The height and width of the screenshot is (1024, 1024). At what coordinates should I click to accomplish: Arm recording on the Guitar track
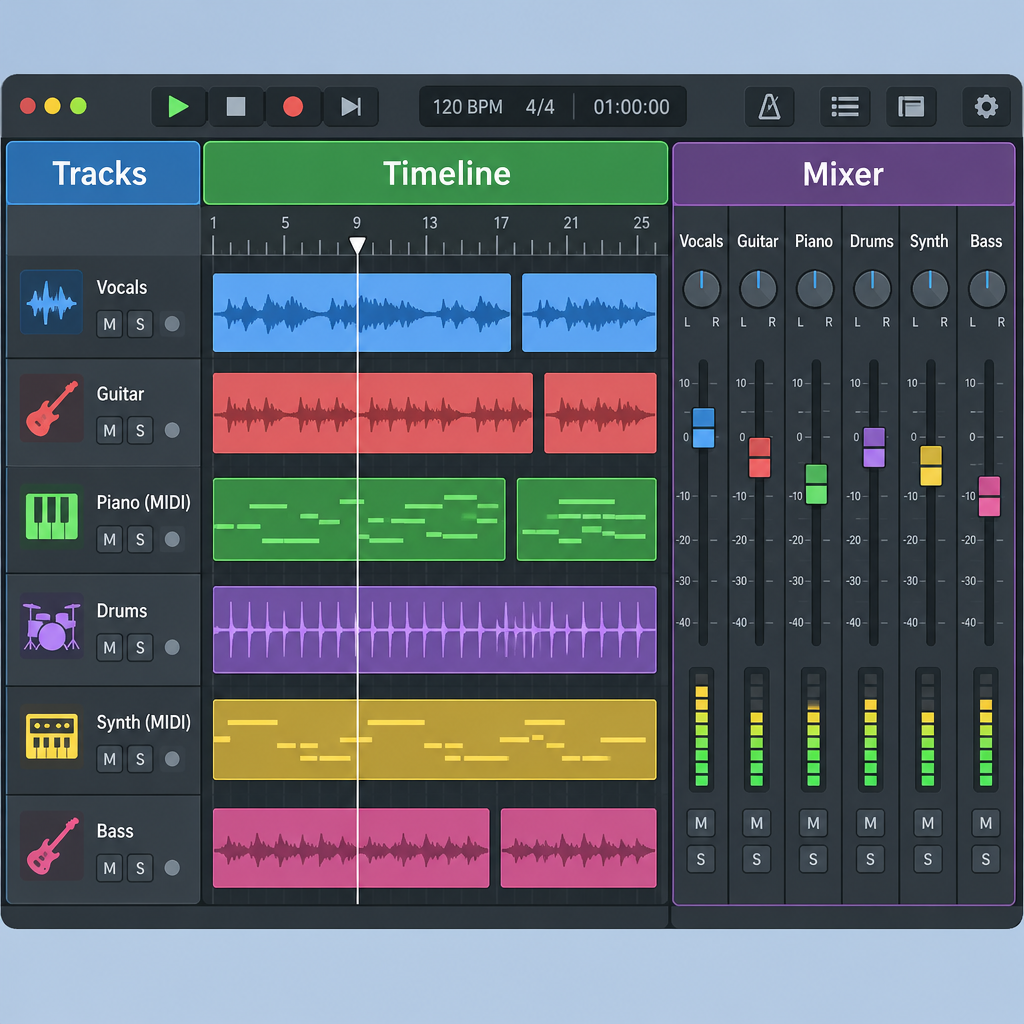coord(172,430)
